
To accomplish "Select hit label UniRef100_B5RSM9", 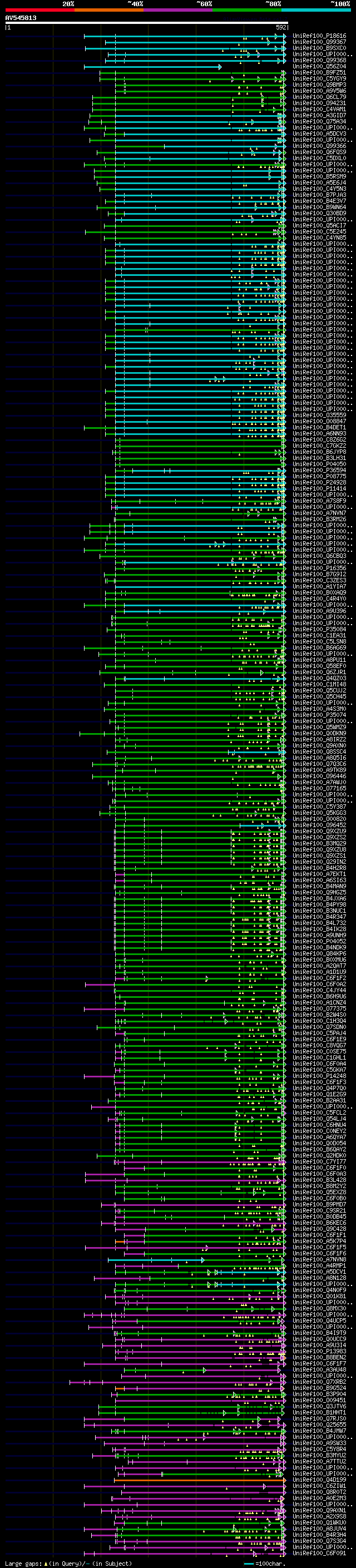I will coord(319,176).
